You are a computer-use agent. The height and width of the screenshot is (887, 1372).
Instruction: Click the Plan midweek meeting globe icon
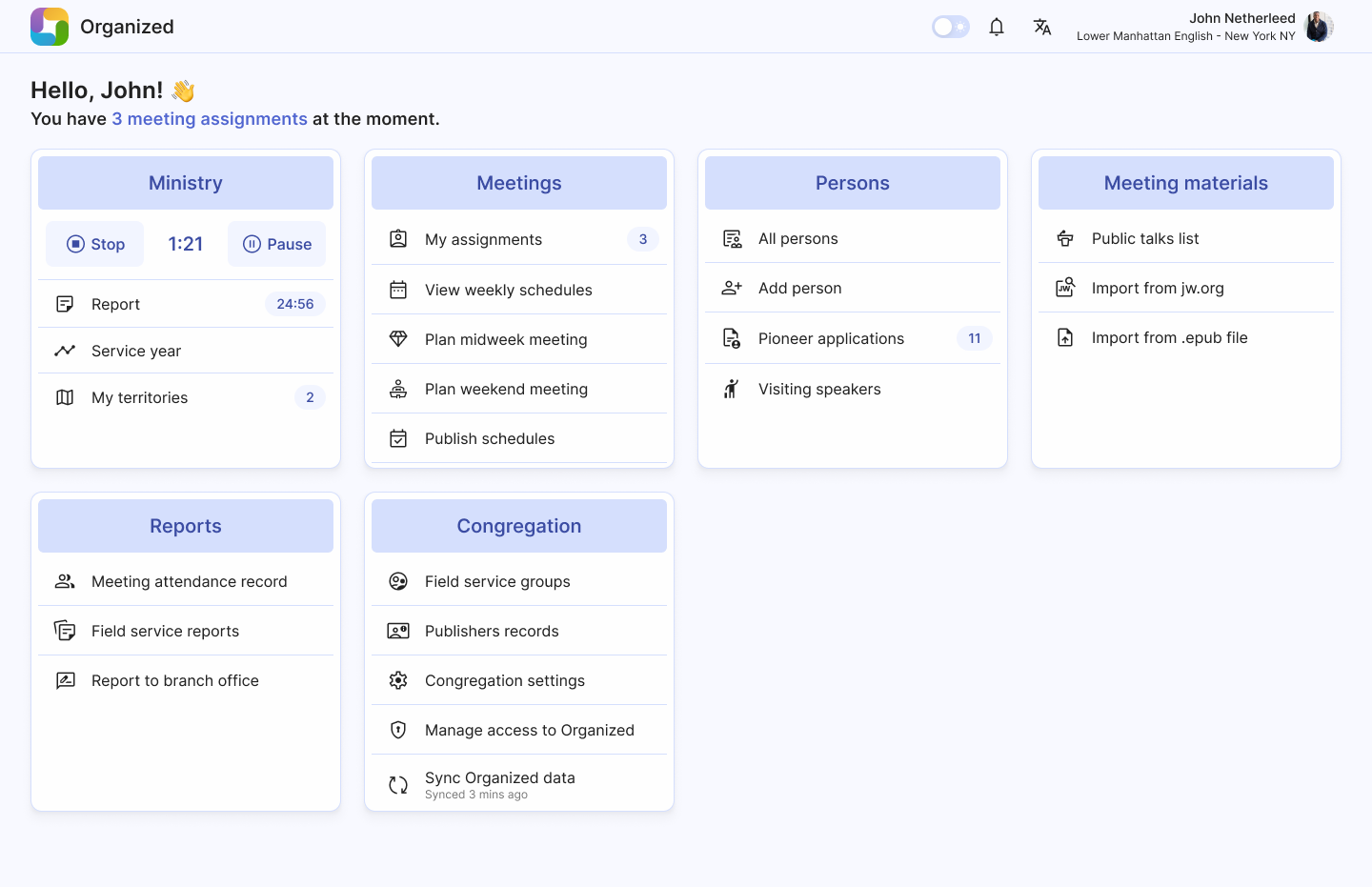click(x=397, y=338)
